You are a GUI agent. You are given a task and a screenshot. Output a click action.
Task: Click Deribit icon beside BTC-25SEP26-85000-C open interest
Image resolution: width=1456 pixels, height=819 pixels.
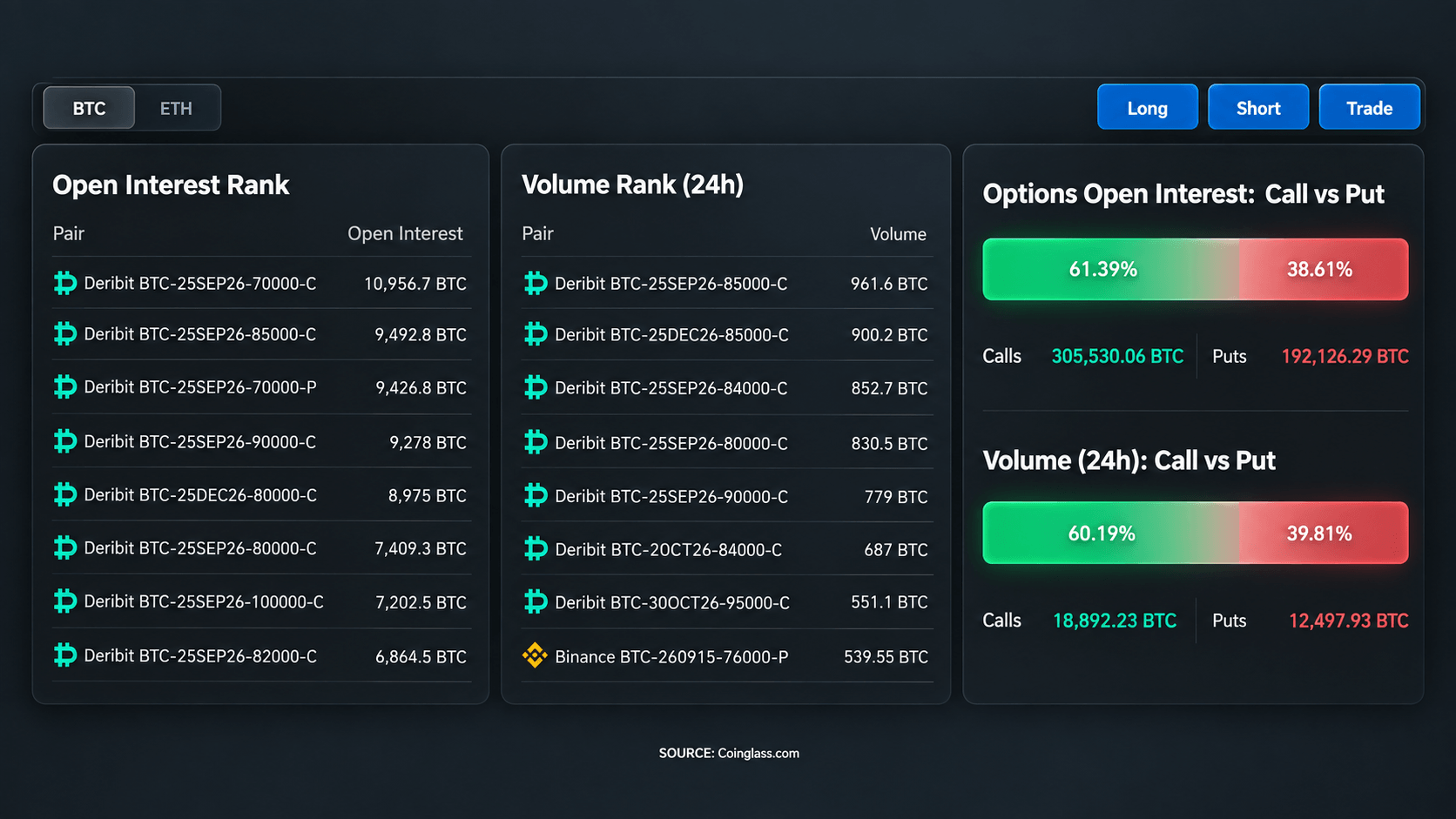tap(65, 334)
